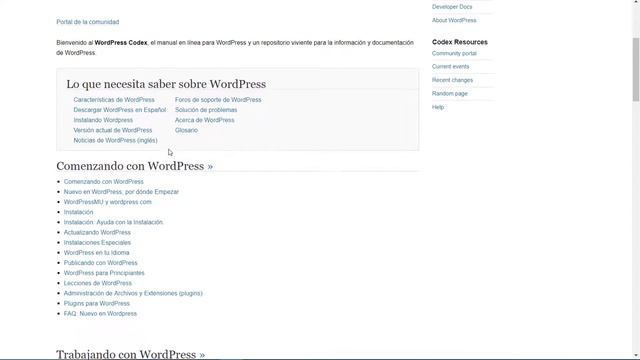The width and height of the screenshot is (640, 360).
Task: Click the scrollbar down arrow
Action: point(636,356)
